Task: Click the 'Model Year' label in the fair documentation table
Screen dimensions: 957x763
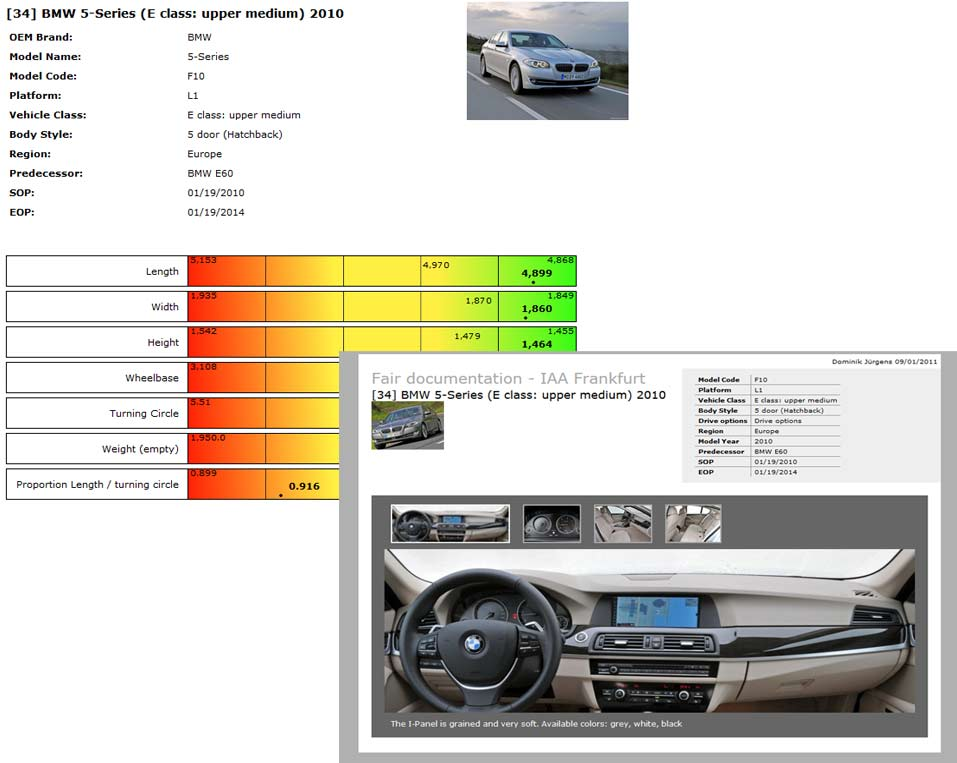Action: 718,441
